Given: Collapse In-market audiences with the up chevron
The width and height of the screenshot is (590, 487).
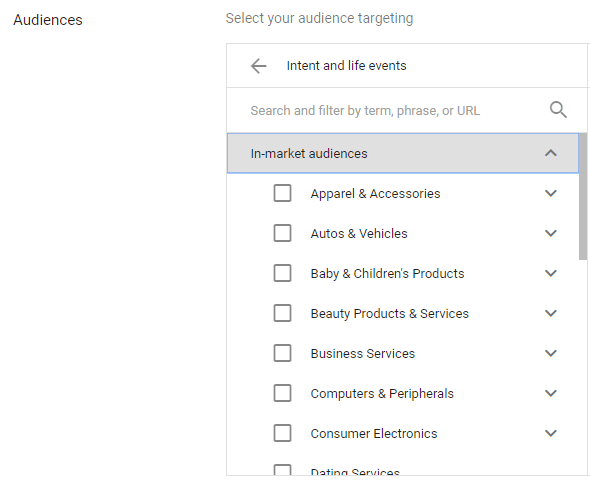Looking at the screenshot, I should tap(551, 153).
